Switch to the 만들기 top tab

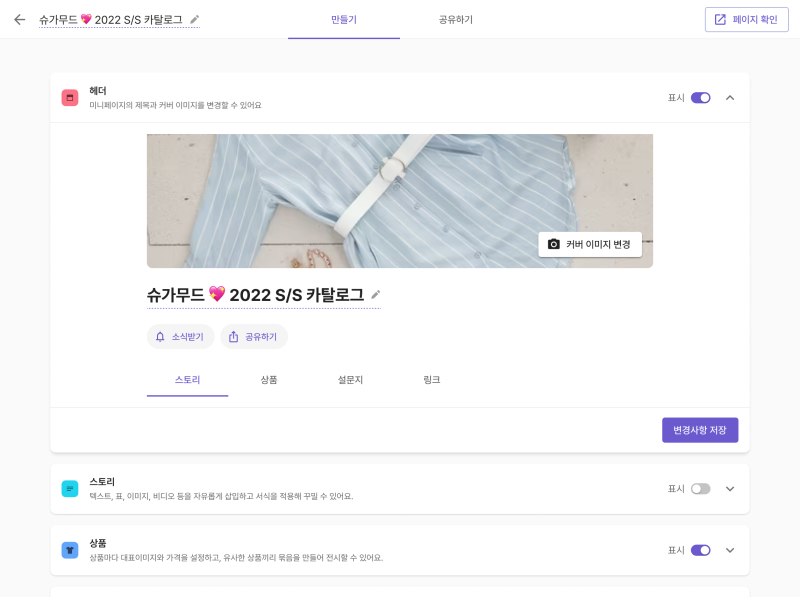pyautogui.click(x=344, y=20)
